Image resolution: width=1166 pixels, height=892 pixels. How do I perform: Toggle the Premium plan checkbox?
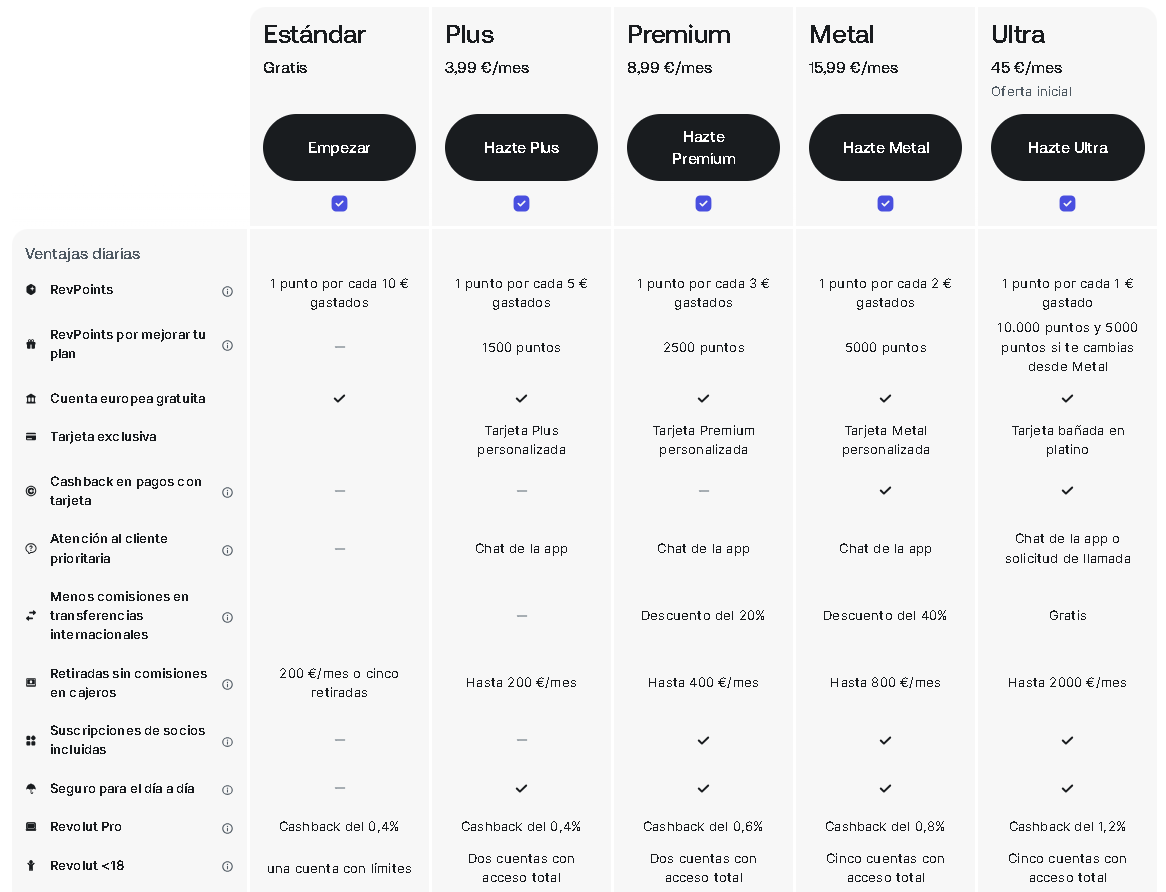(703, 203)
